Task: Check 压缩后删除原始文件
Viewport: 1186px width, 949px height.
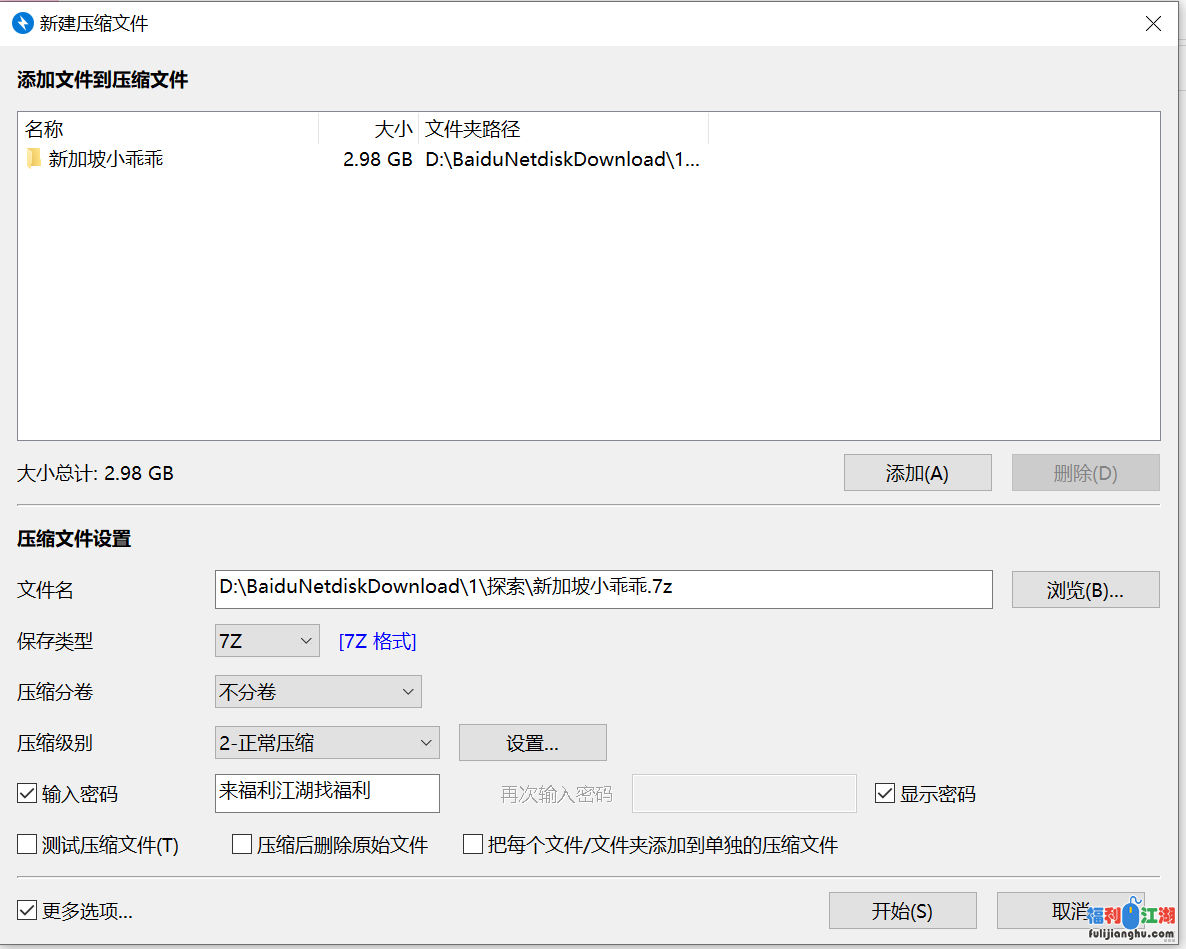Action: click(240, 843)
